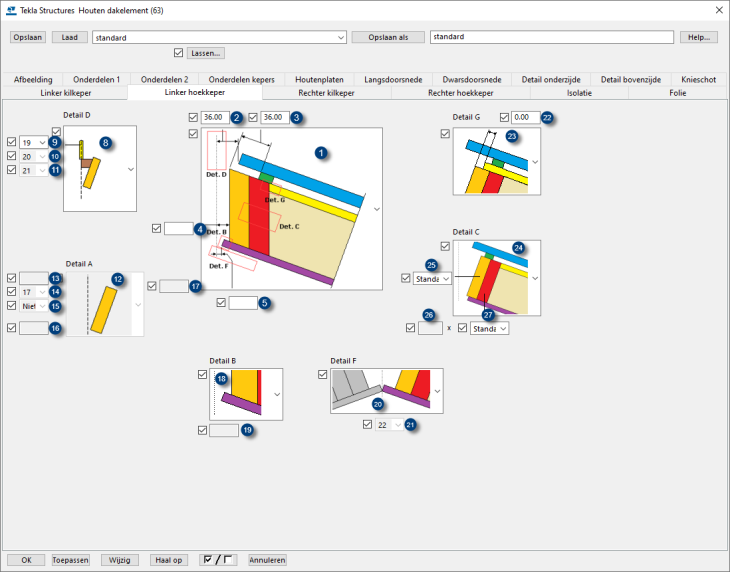Open the Dwarsdoorsnede tab
The image size is (730, 572).
pos(472,80)
